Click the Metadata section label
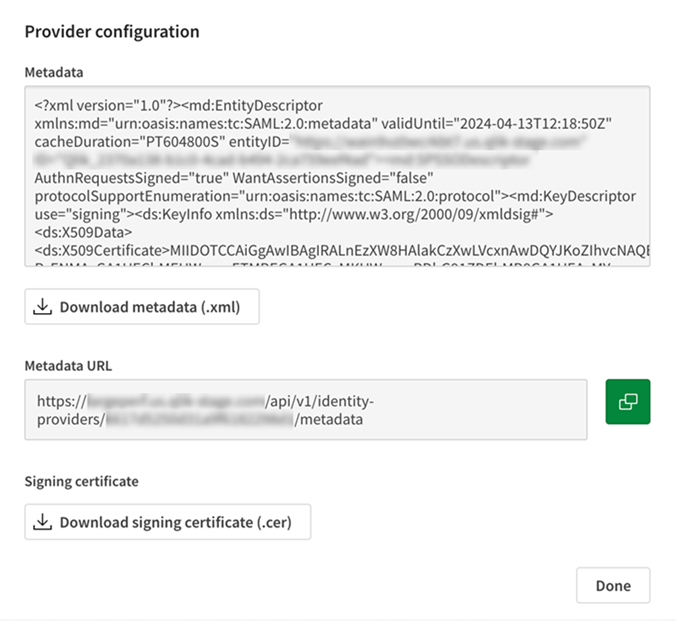The height and width of the screenshot is (621, 676). pos(53,72)
